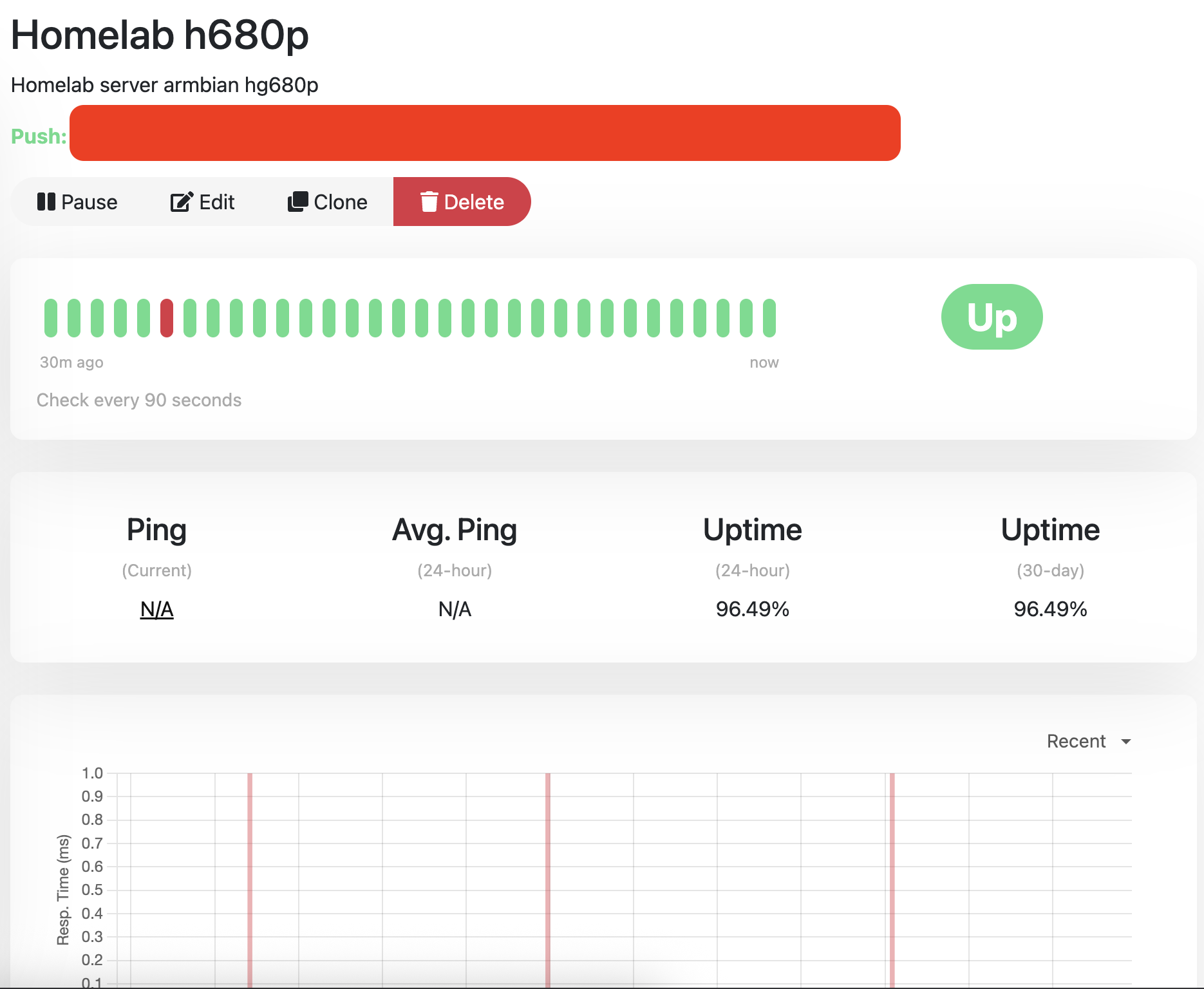
Task: Expand chart period options via Recent chevron
Action: 1126,742
